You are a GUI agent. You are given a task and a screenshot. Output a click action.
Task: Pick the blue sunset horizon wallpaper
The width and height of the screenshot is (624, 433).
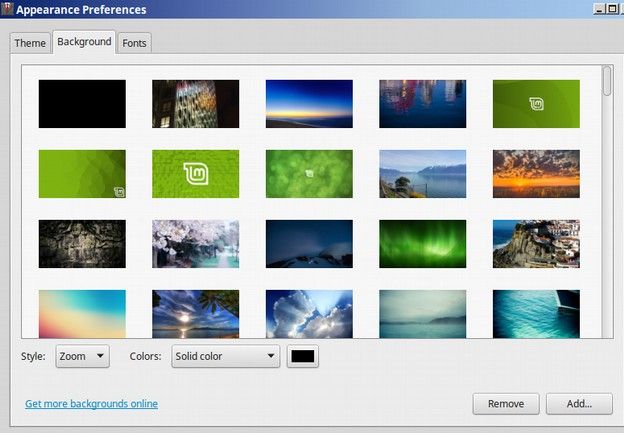(x=309, y=104)
